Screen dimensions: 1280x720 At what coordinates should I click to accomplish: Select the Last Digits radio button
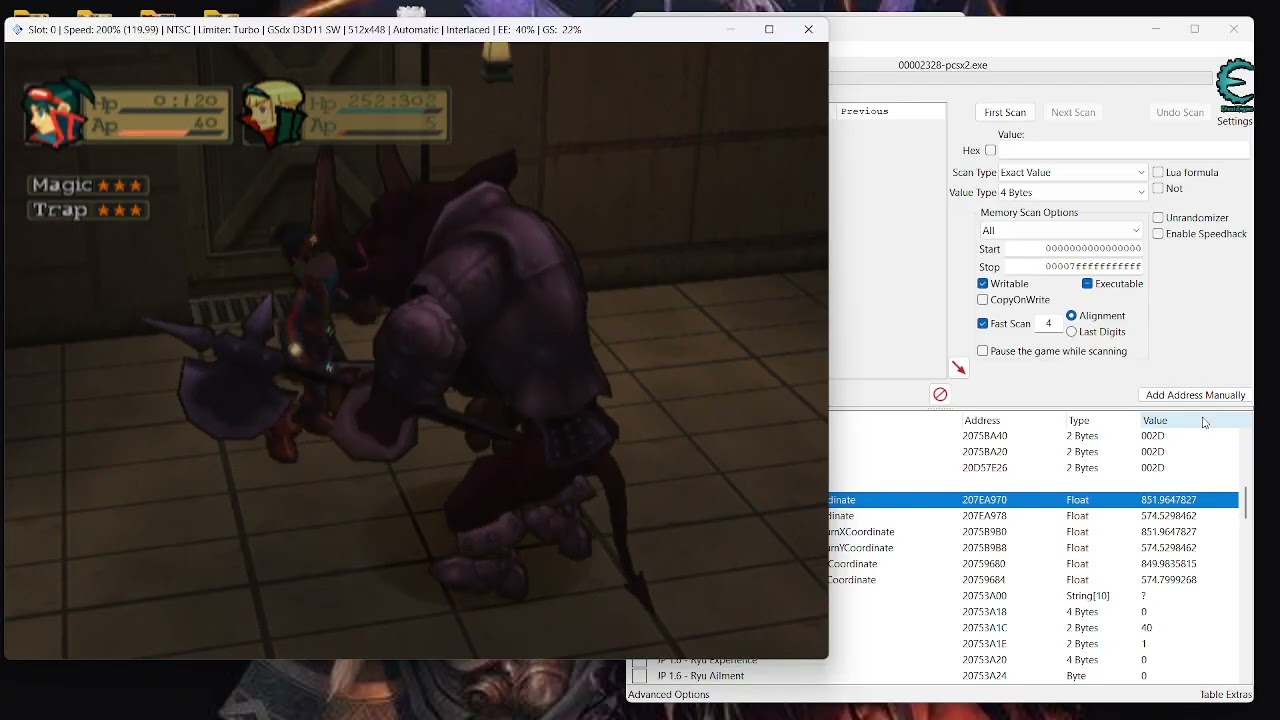[1072, 331]
